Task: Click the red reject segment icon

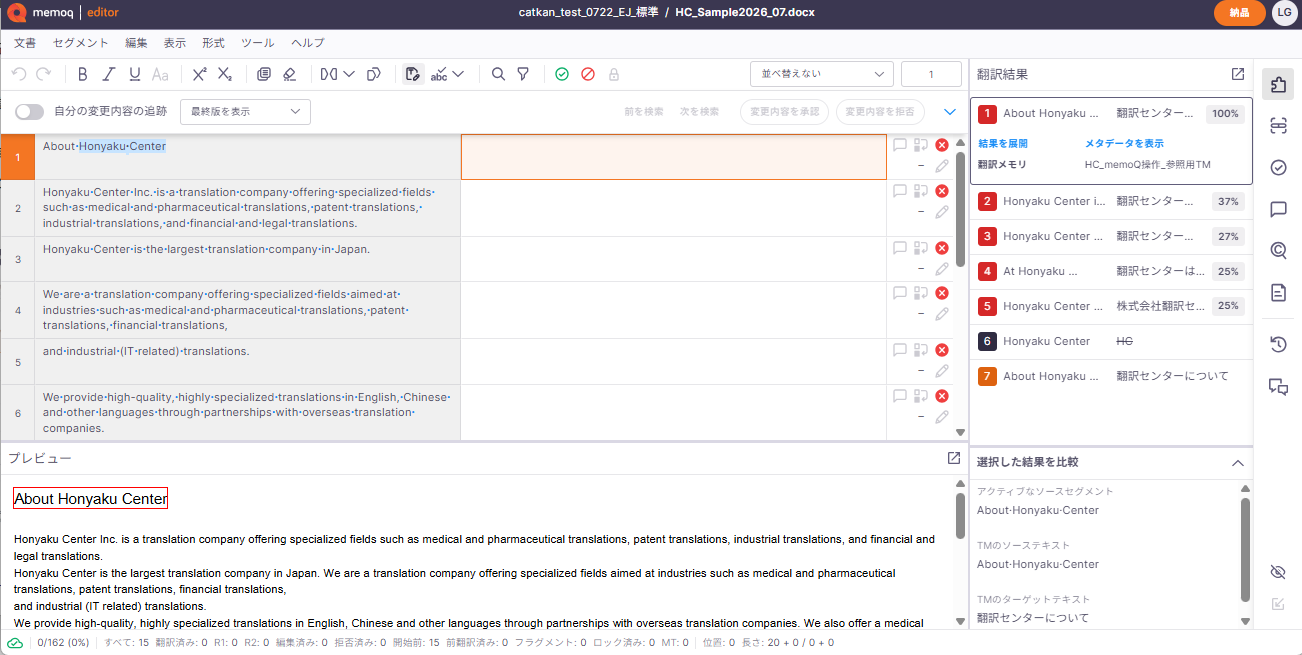Action: coord(588,74)
